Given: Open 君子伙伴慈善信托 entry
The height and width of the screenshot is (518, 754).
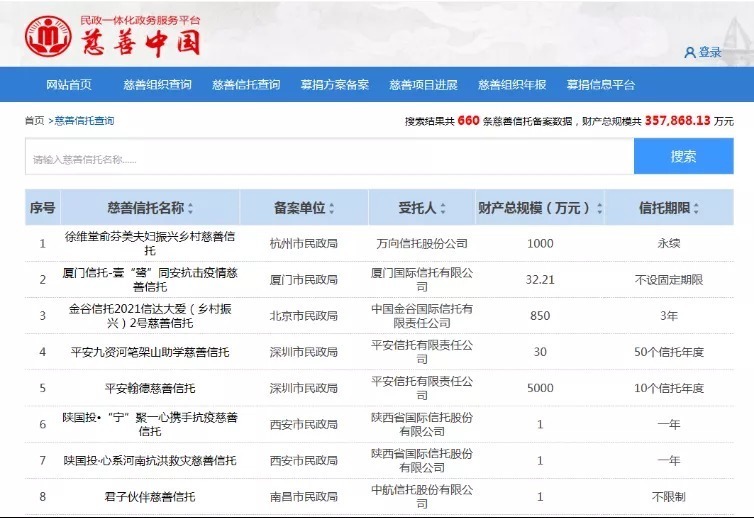Looking at the screenshot, I should coord(150,497).
